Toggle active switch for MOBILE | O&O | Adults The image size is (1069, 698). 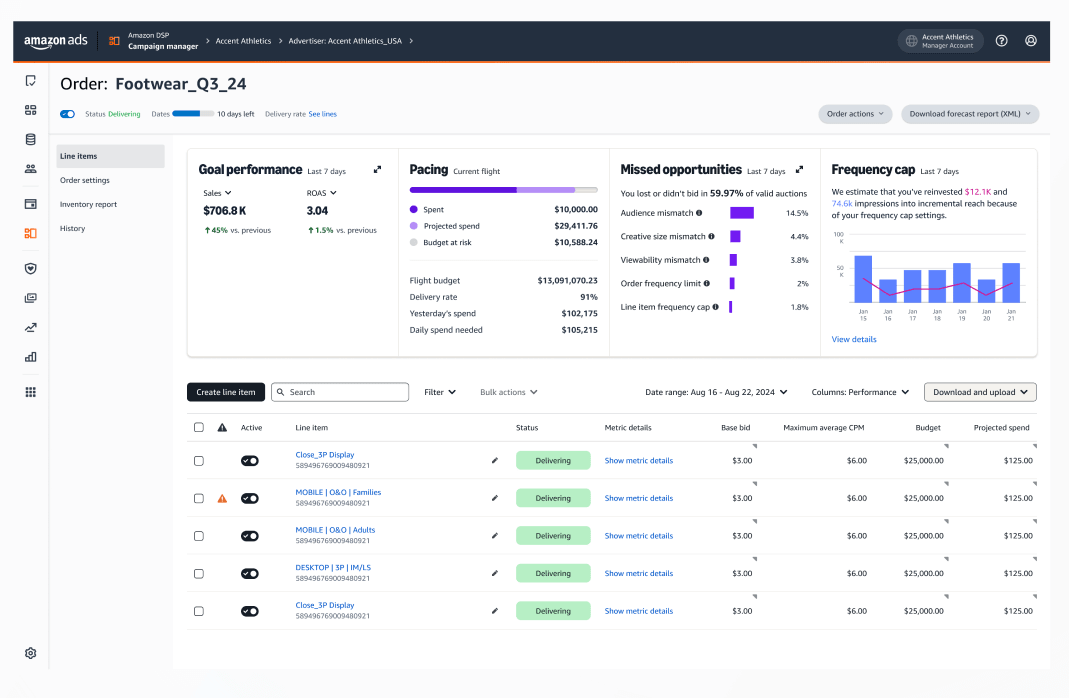[250, 536]
